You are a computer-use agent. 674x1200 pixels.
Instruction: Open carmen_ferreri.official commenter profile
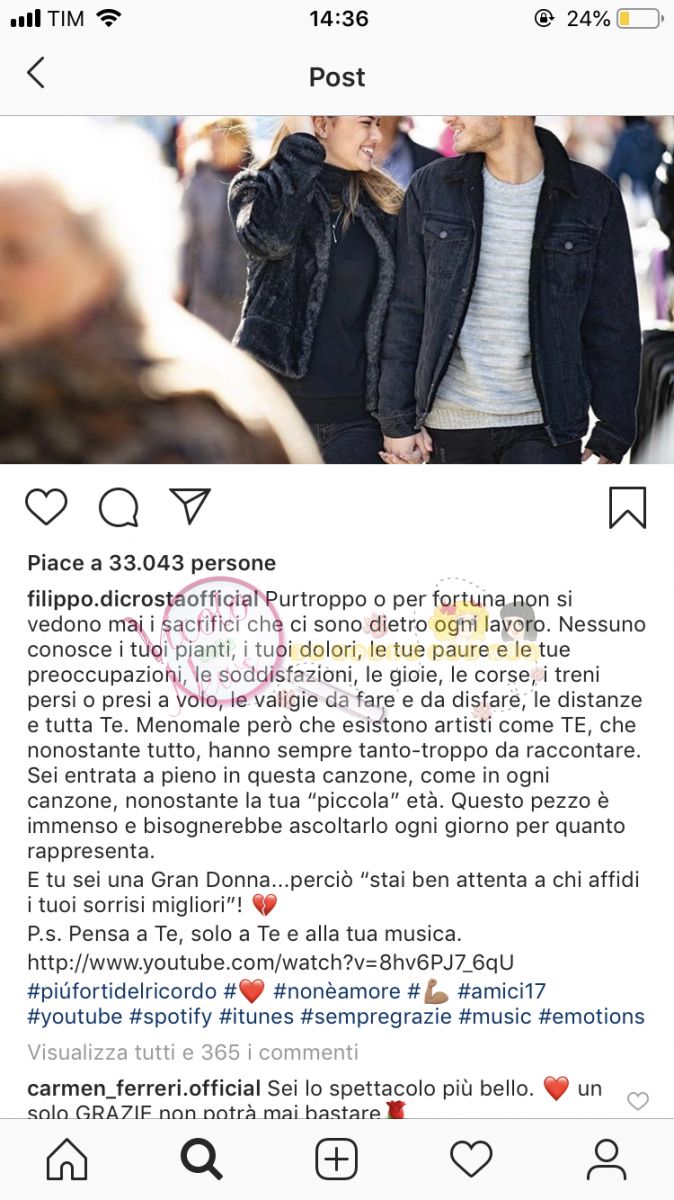click(x=143, y=1088)
